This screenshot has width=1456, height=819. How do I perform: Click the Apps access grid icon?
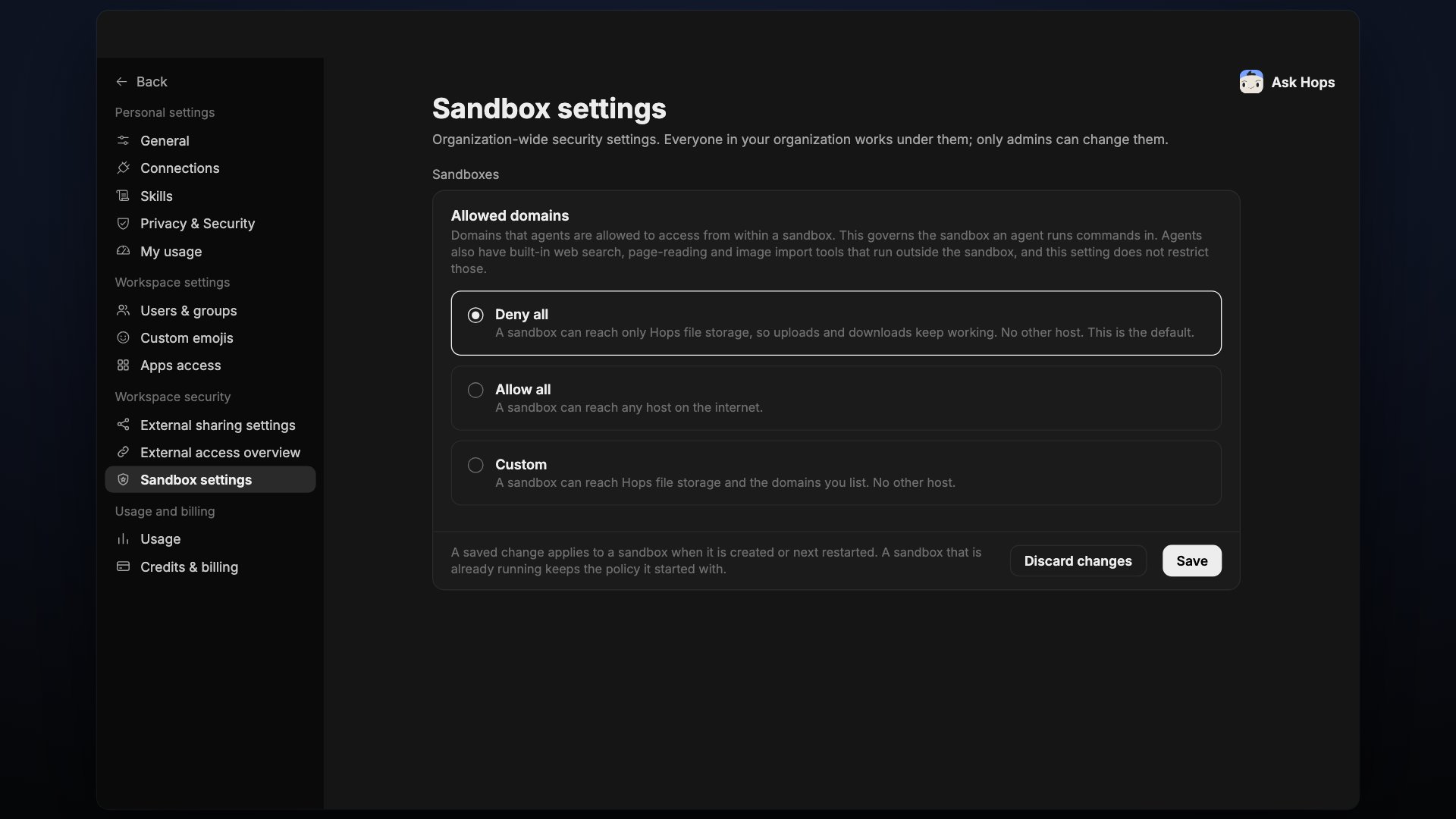(123, 365)
